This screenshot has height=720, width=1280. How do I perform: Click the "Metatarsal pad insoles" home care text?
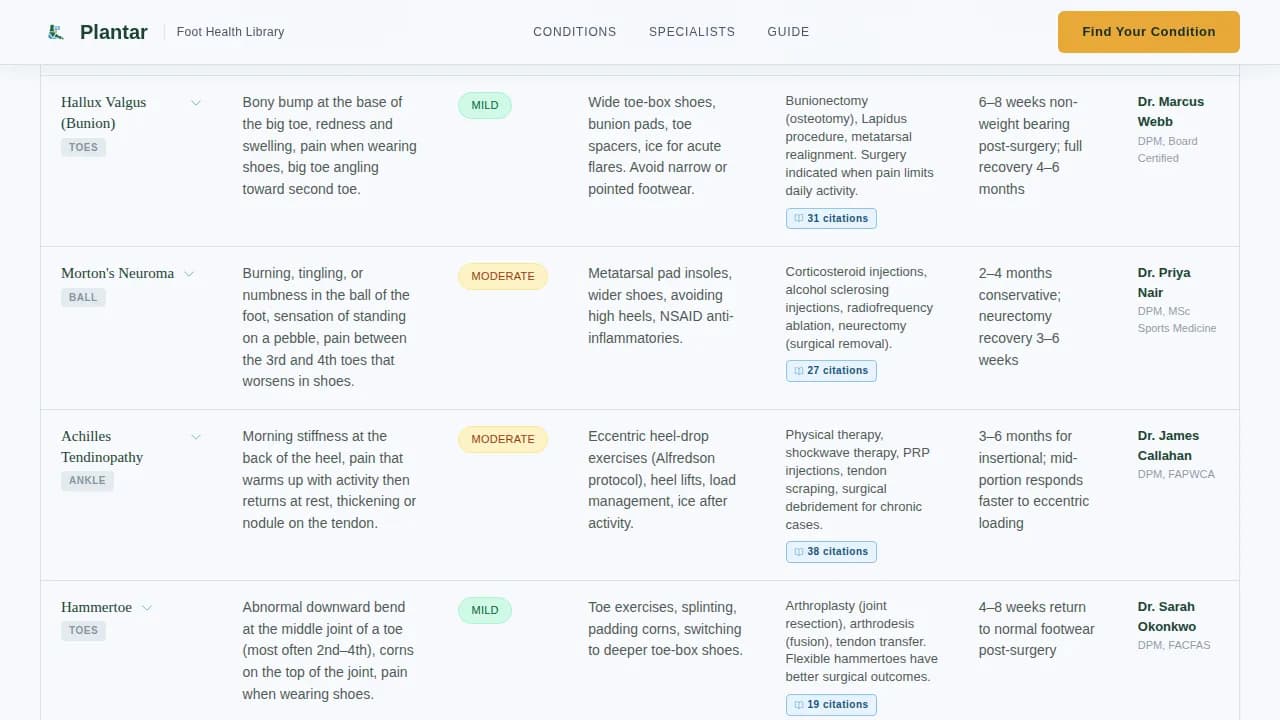pyautogui.click(x=661, y=306)
